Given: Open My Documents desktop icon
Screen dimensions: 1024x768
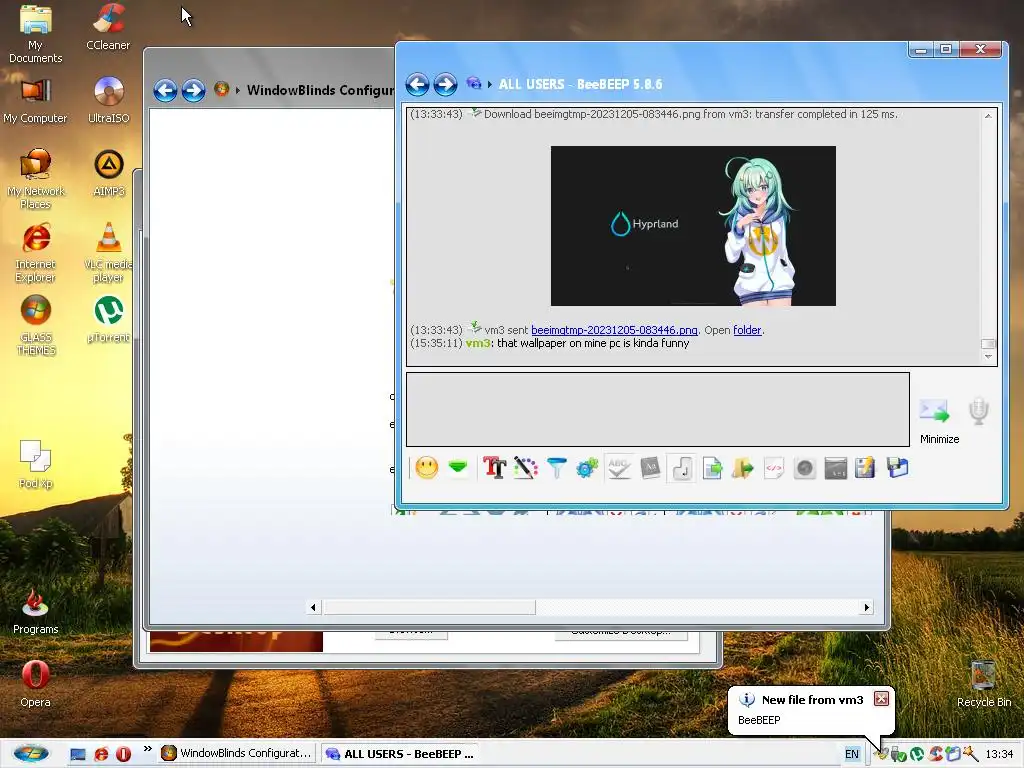Looking at the screenshot, I should point(35,34).
